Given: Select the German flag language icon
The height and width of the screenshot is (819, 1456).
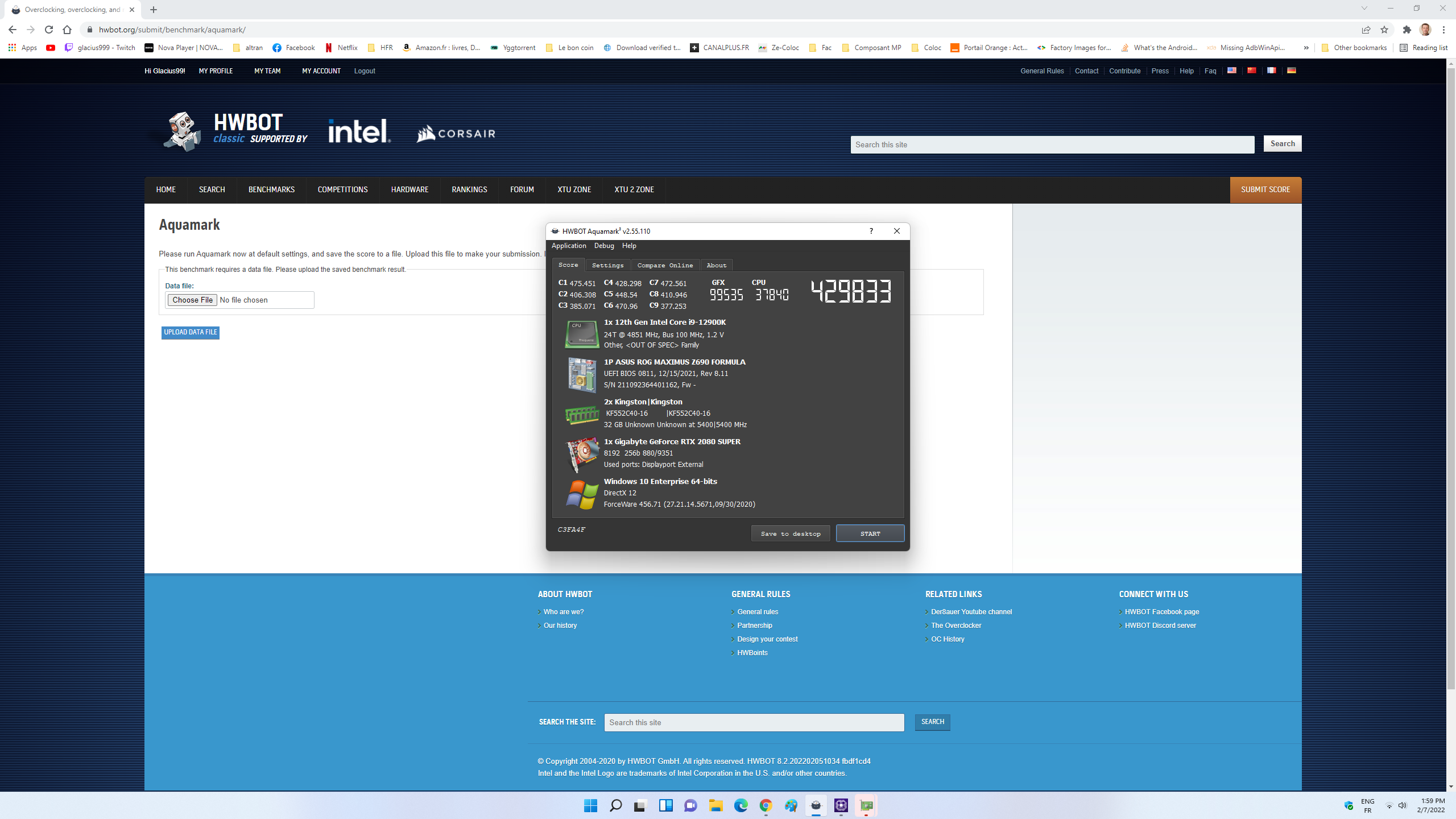Looking at the screenshot, I should tap(1291, 71).
